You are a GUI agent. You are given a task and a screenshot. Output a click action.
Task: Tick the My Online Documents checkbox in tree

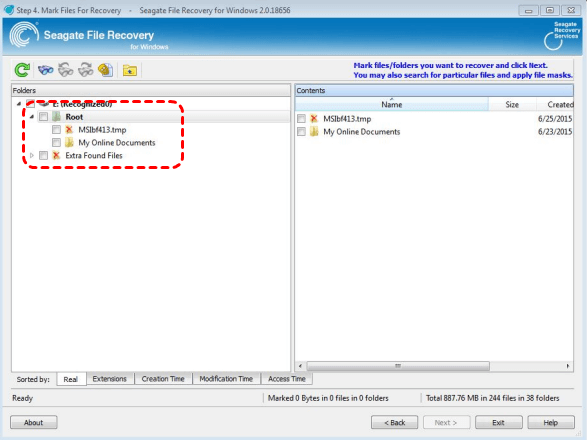pyautogui.click(x=56, y=143)
